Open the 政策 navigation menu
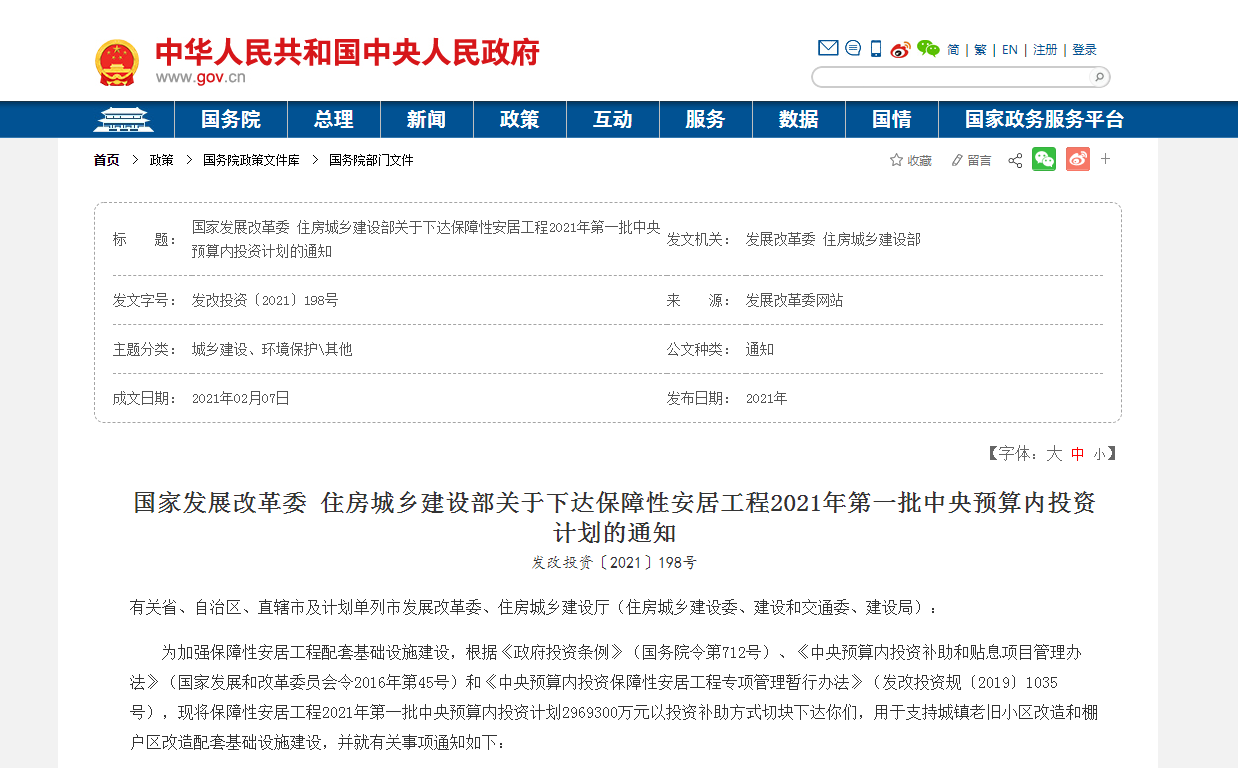Viewport: 1238px width, 768px height. click(519, 120)
